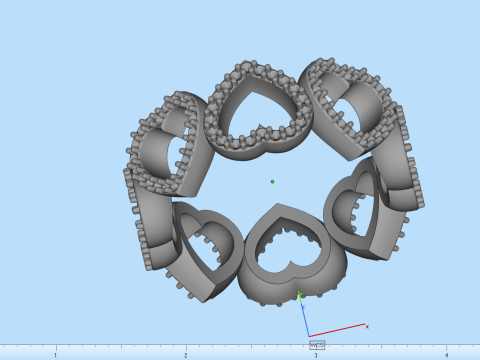This screenshot has width=480, height=360.
Task: Click the green center point of the ring model
Action: 272,182
